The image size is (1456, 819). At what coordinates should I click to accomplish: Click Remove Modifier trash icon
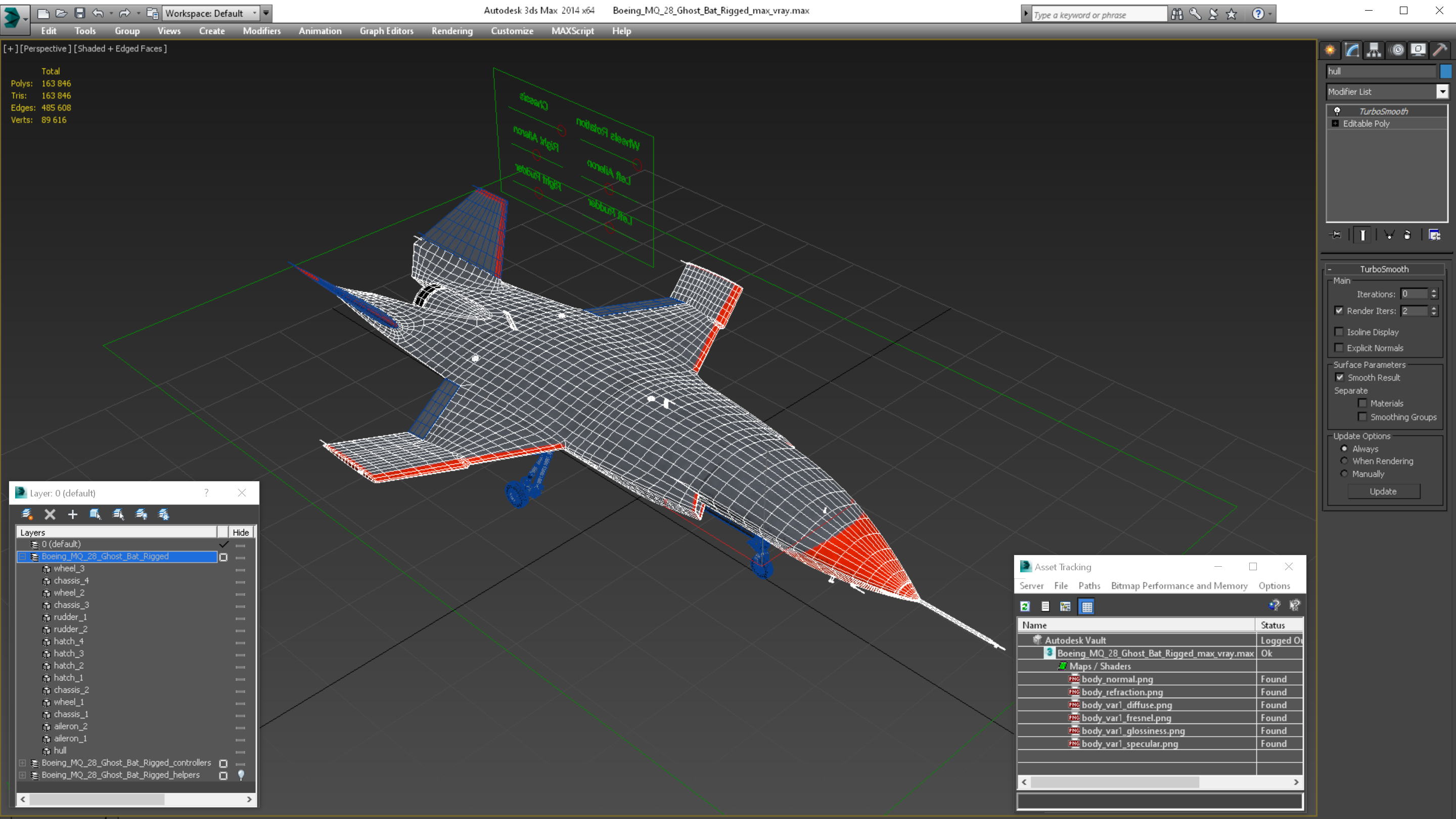tap(1407, 235)
